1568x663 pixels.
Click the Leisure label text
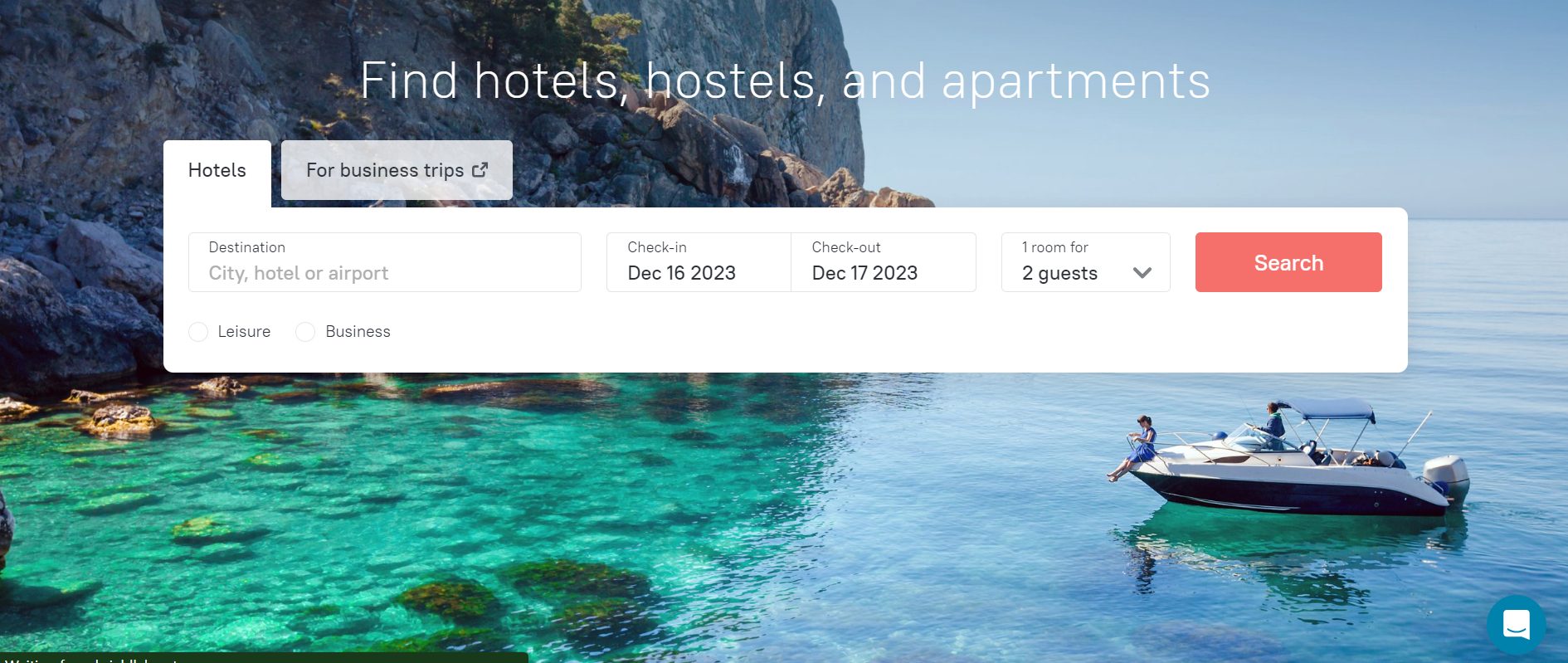coord(244,332)
